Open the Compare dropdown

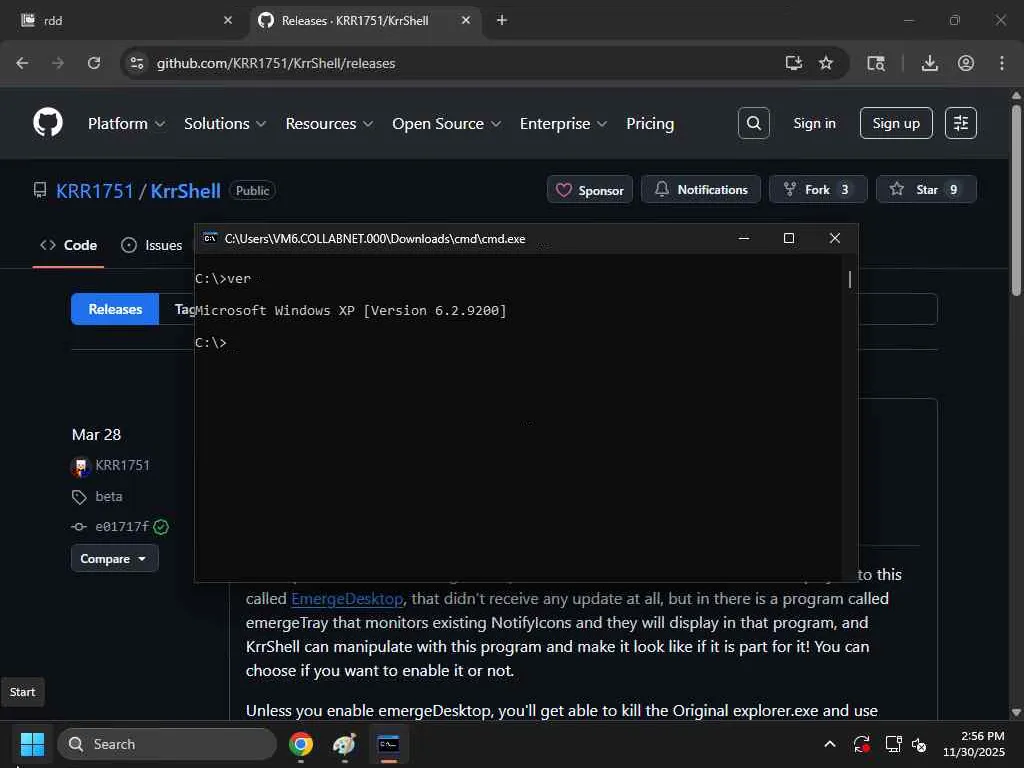pyautogui.click(x=114, y=558)
